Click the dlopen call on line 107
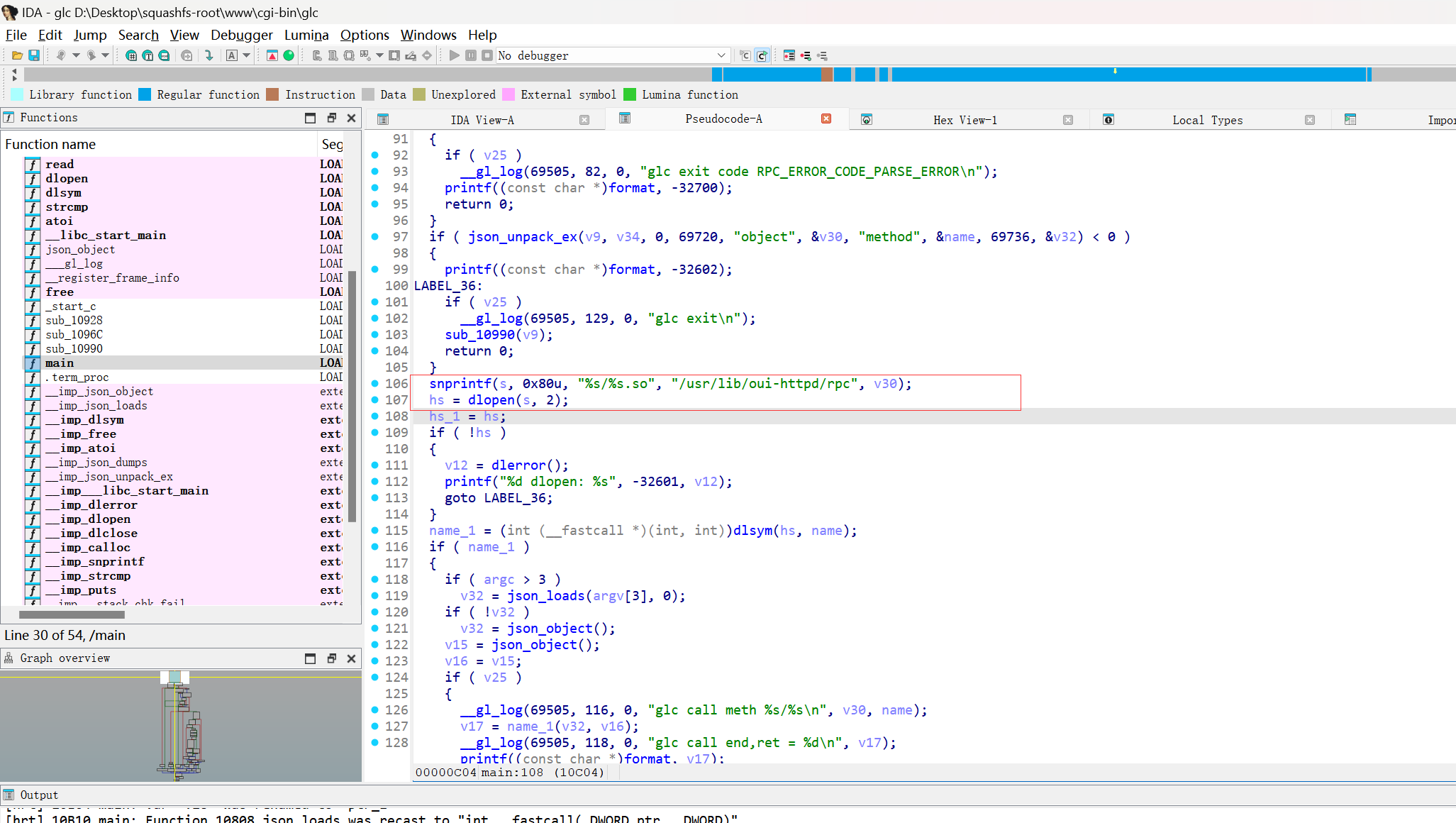 [x=491, y=400]
